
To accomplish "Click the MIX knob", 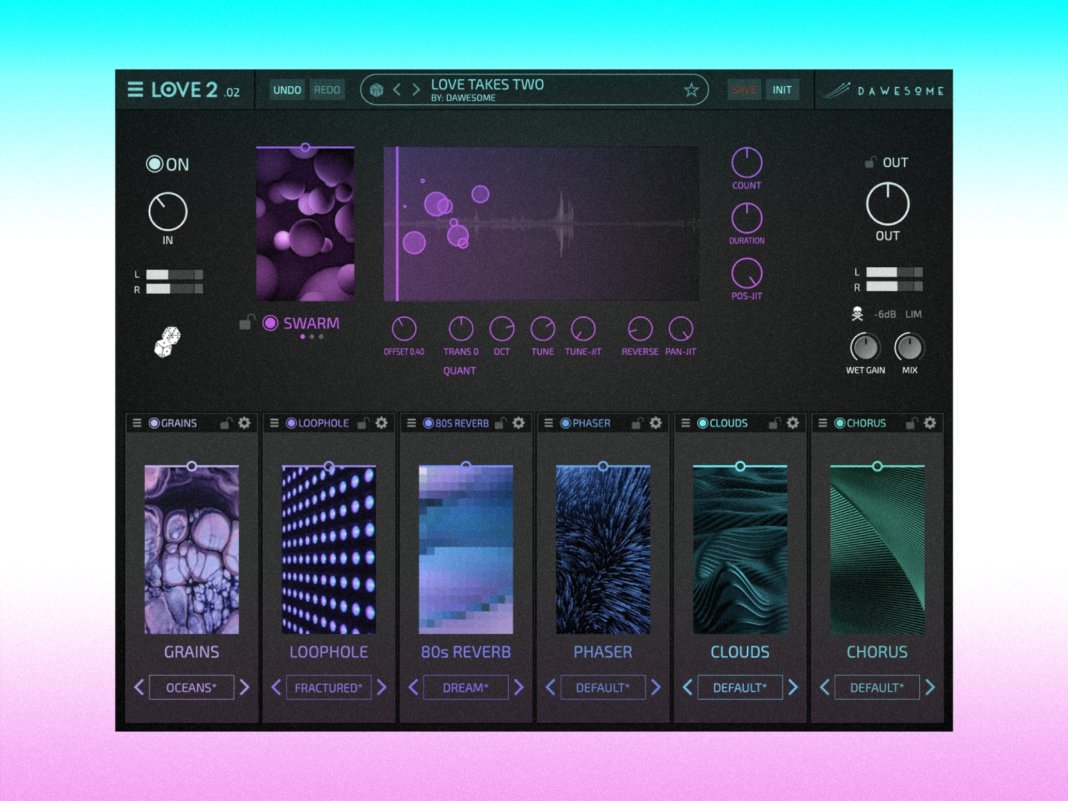I will (x=909, y=348).
